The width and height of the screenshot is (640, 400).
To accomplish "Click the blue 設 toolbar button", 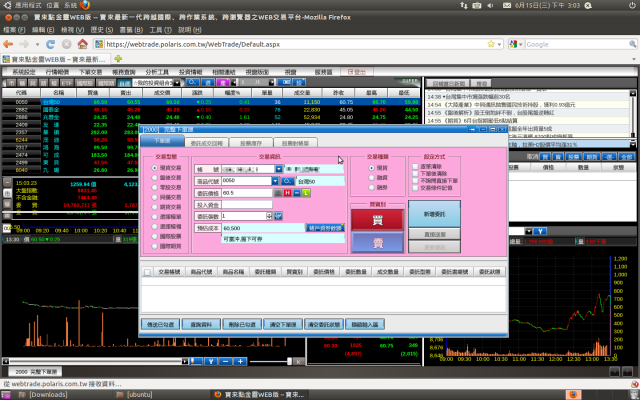I will click(x=299, y=82).
